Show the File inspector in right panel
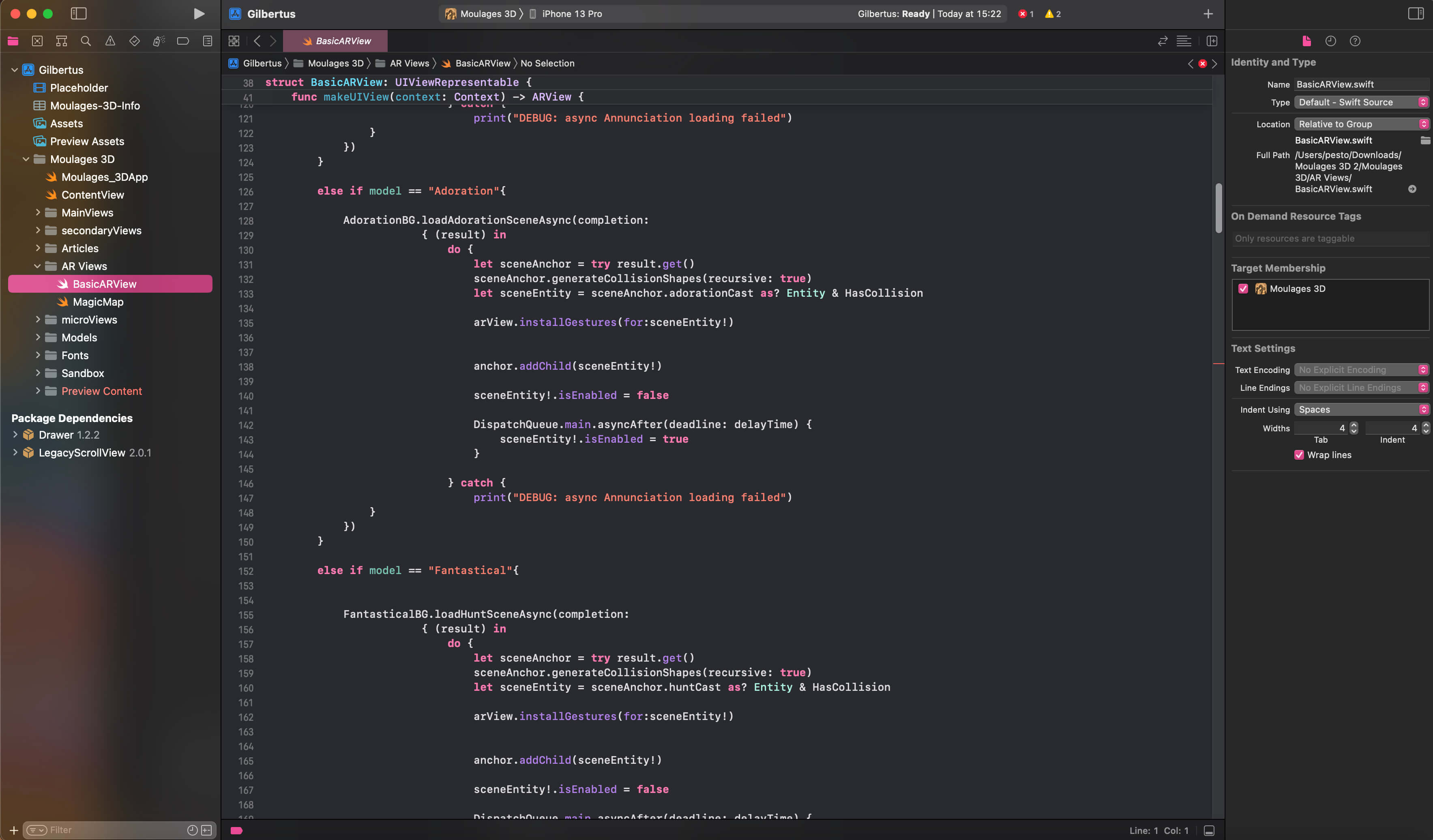 tap(1306, 41)
